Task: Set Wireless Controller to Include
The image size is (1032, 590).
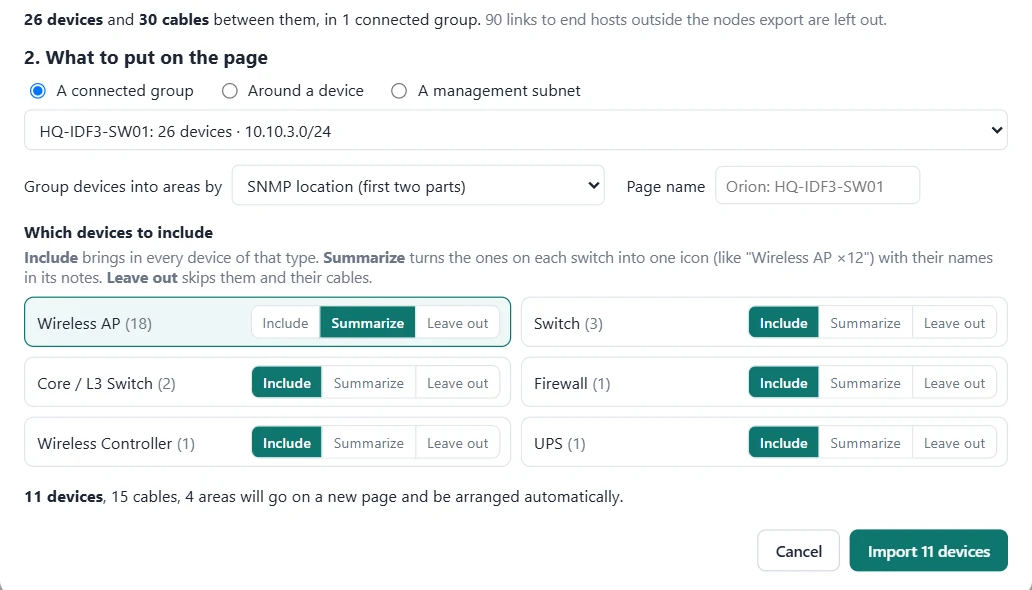Action: point(286,443)
